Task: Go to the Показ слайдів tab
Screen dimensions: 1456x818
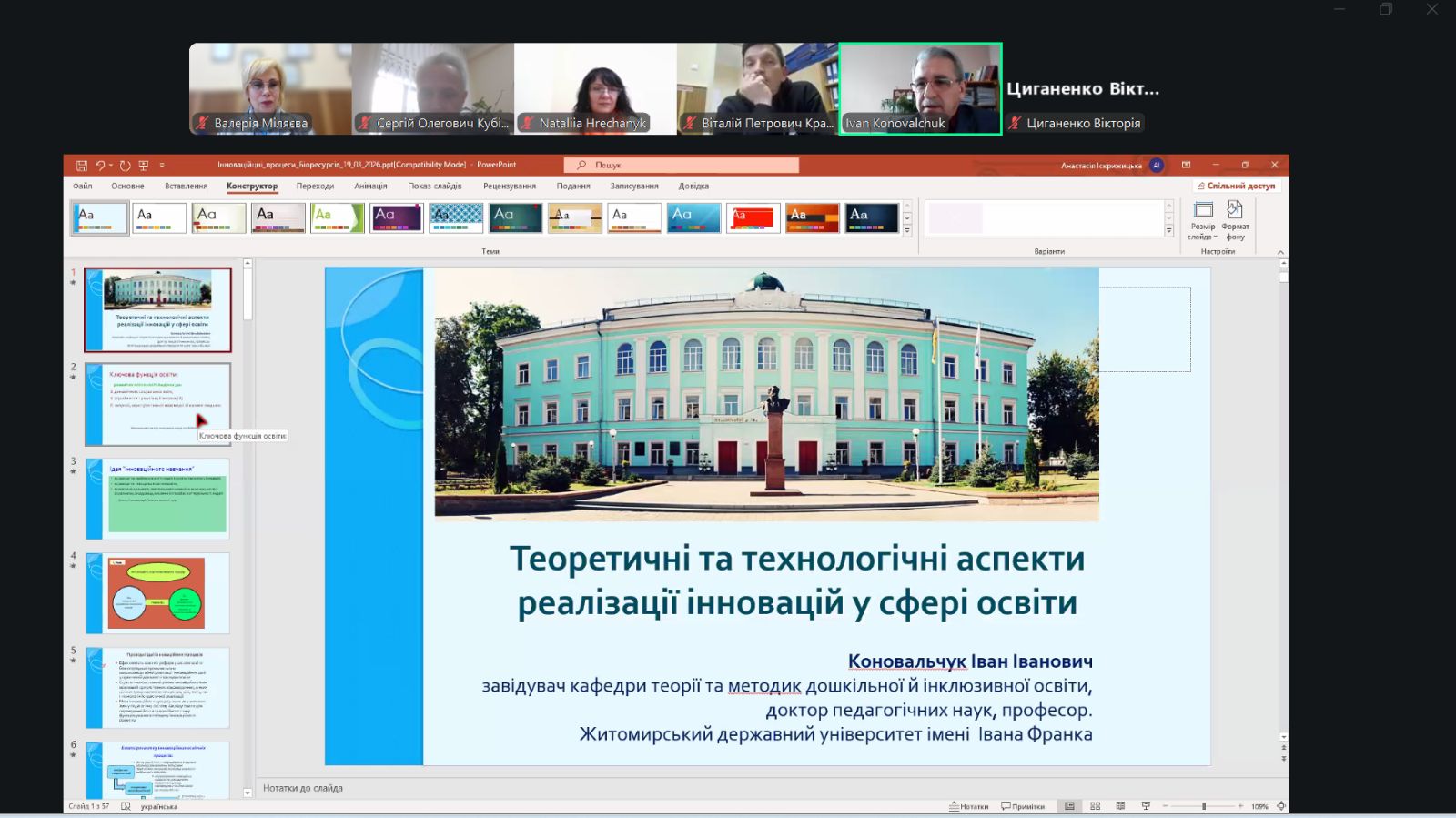Action: 435,186
